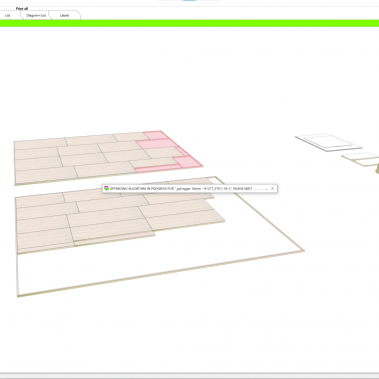Image resolution: width=379 pixels, height=379 pixels.
Task: Switch to the Diagram+List tab
Action: (36, 15)
